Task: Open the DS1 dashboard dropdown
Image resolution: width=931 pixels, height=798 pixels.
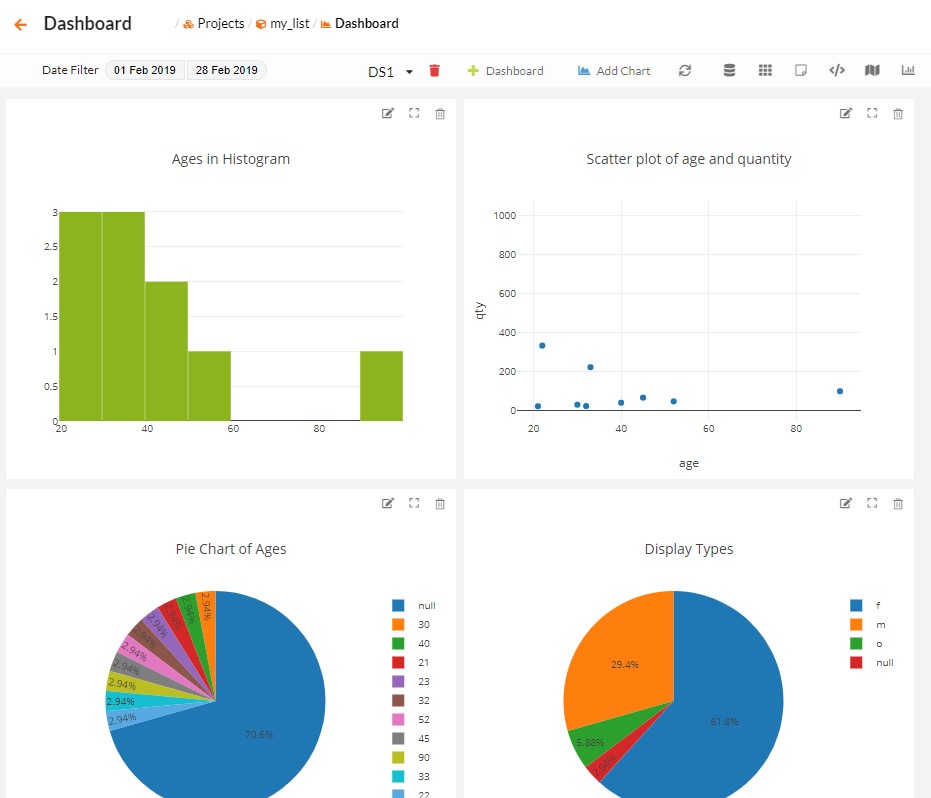Action: [391, 72]
